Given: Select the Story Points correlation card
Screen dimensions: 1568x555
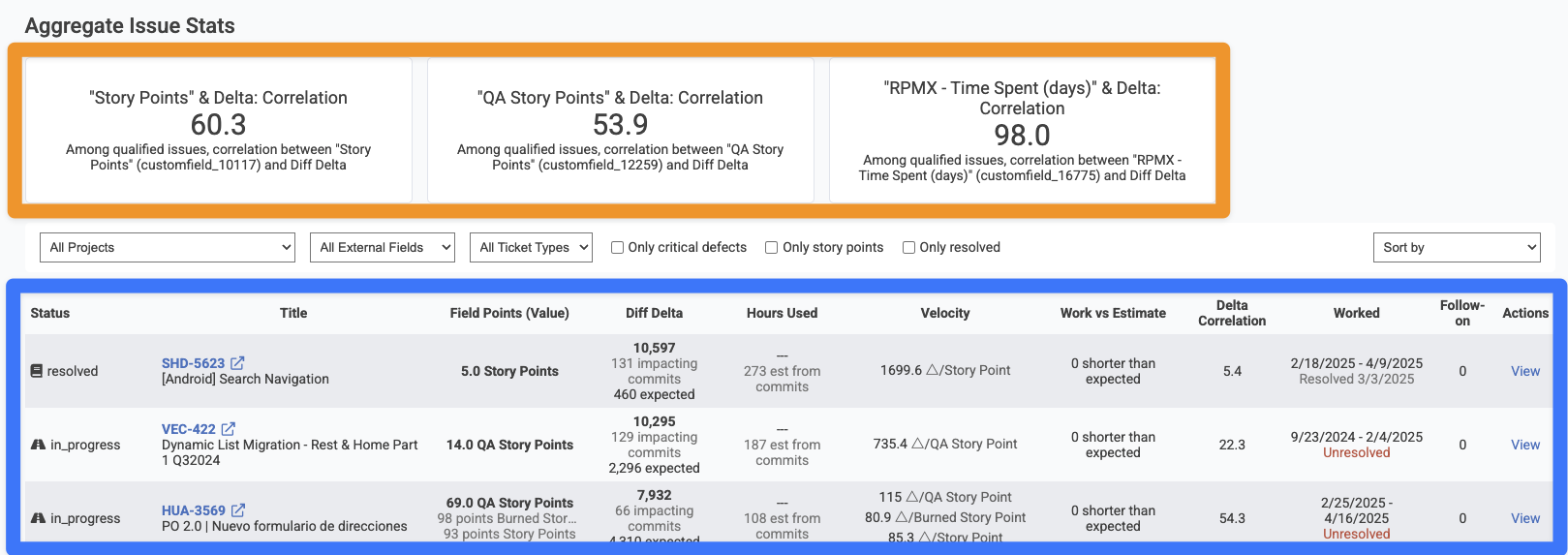Looking at the screenshot, I should tap(218, 131).
